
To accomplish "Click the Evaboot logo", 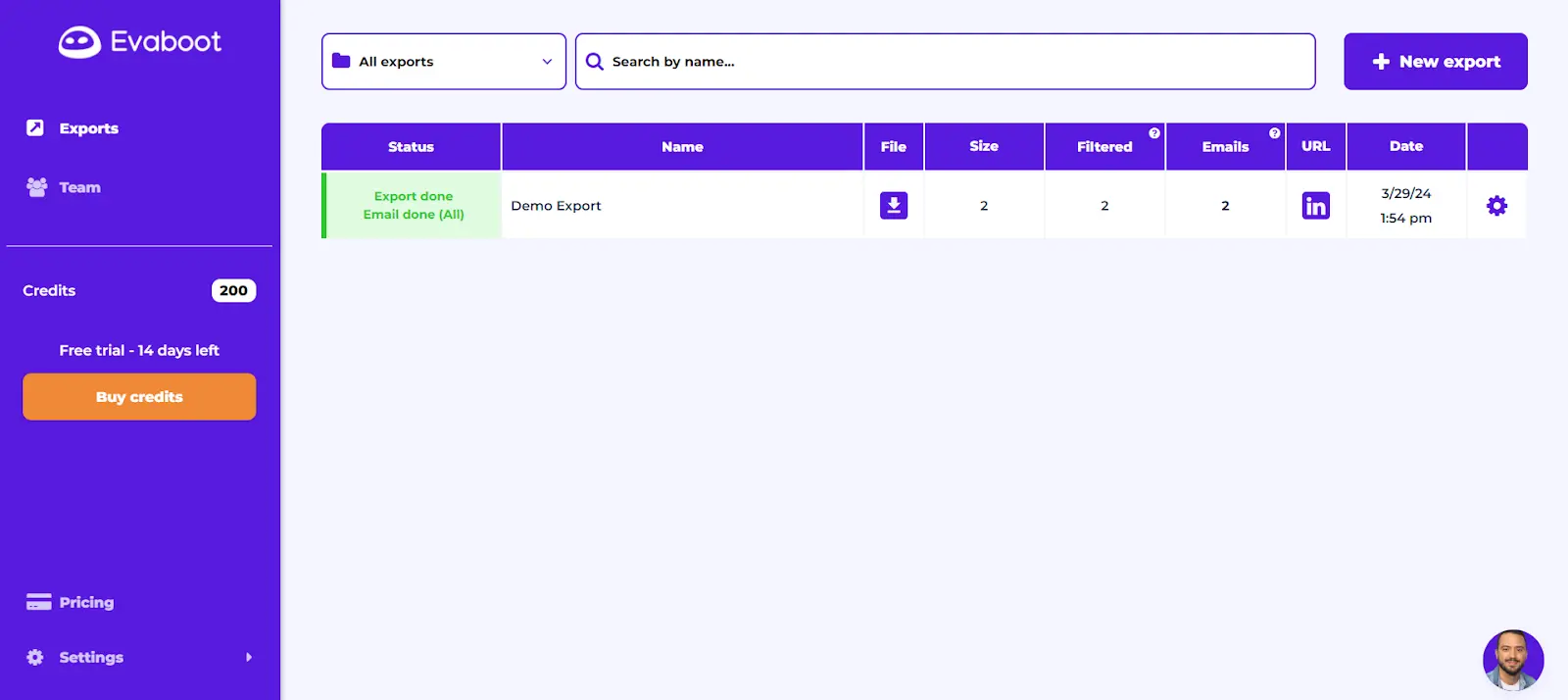I will 140,42.
